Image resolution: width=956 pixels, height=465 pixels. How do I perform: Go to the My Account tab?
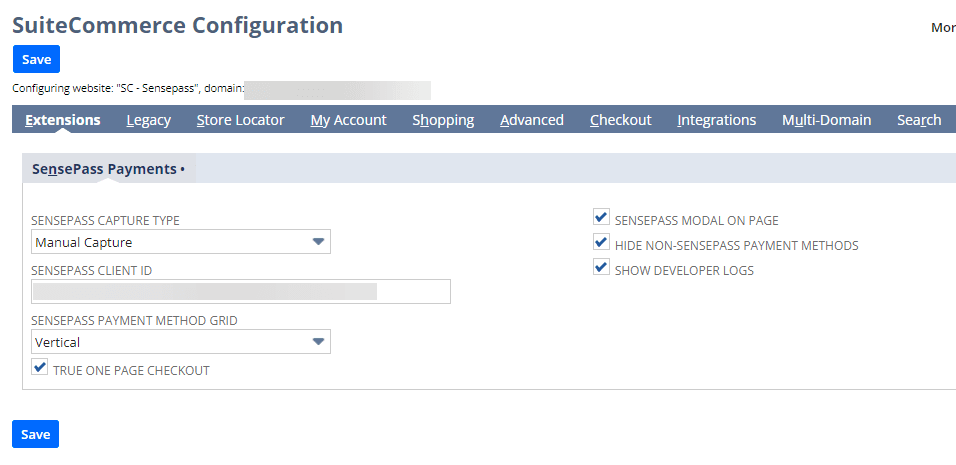348,120
